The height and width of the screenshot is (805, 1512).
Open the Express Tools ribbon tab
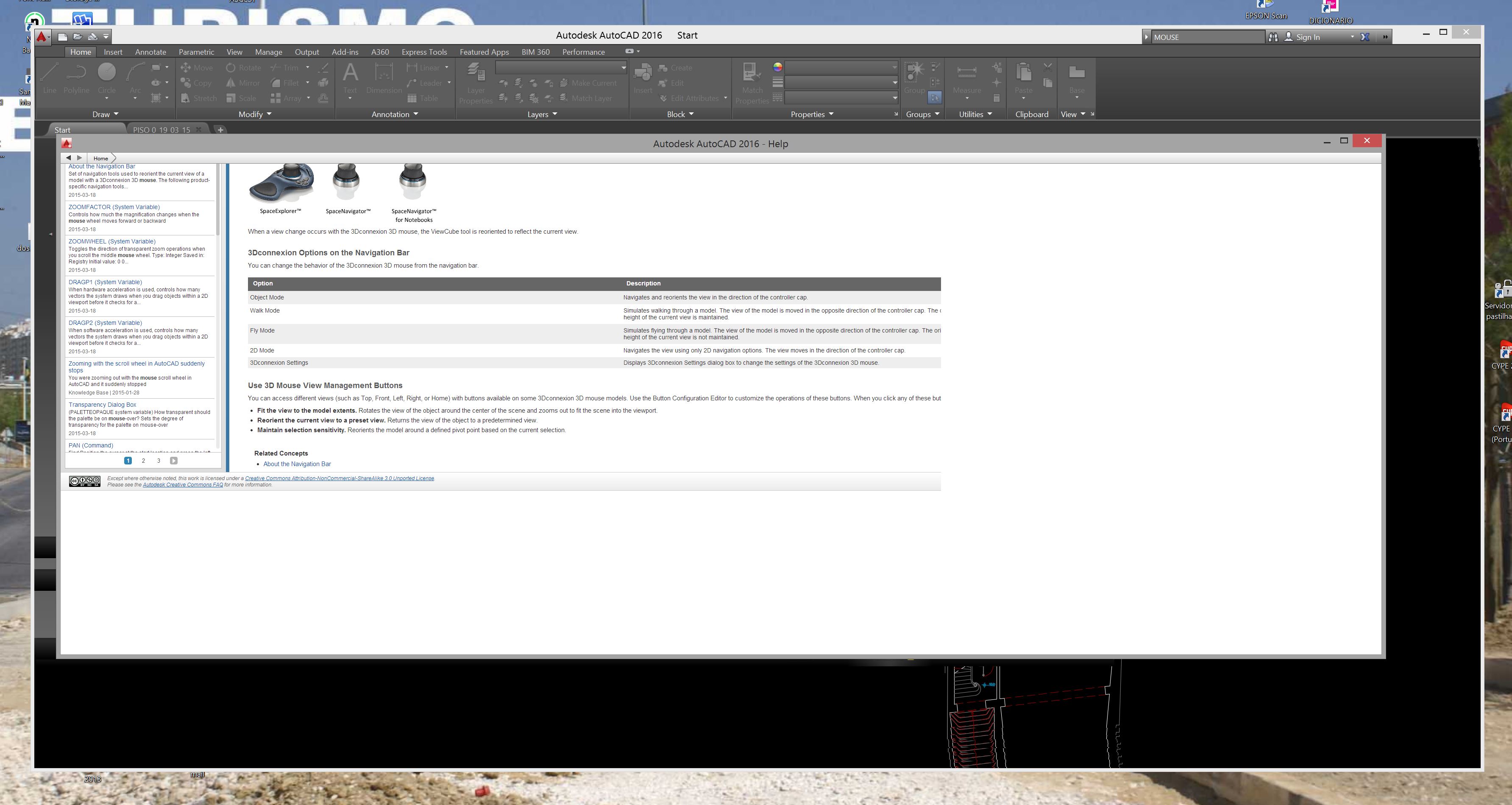[424, 52]
